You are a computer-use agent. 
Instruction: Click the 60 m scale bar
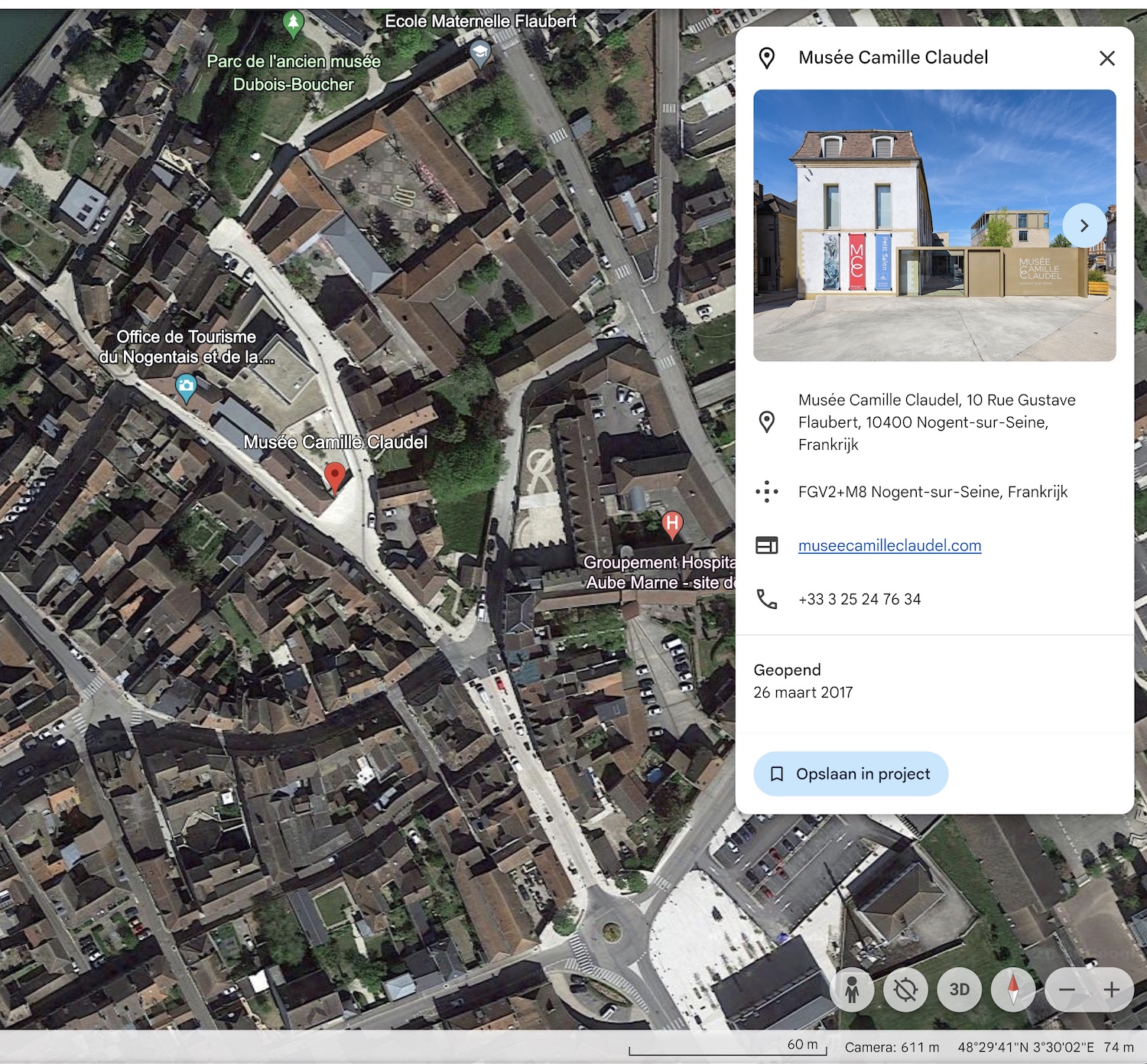(728, 1048)
